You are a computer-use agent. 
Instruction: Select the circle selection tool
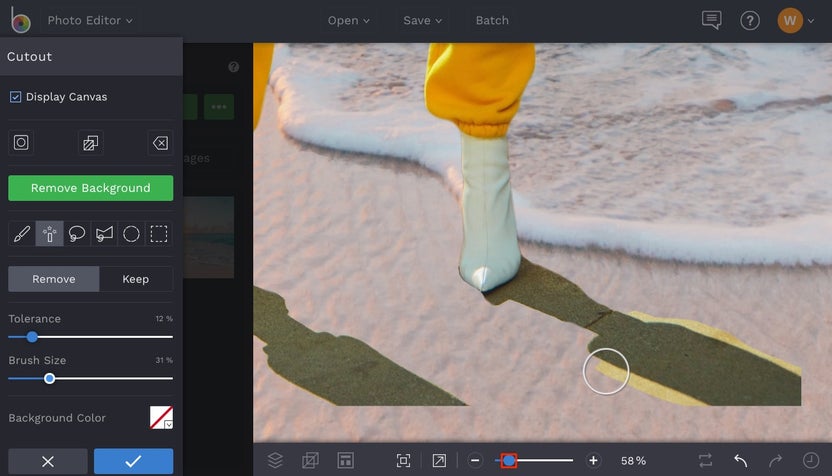click(x=131, y=233)
